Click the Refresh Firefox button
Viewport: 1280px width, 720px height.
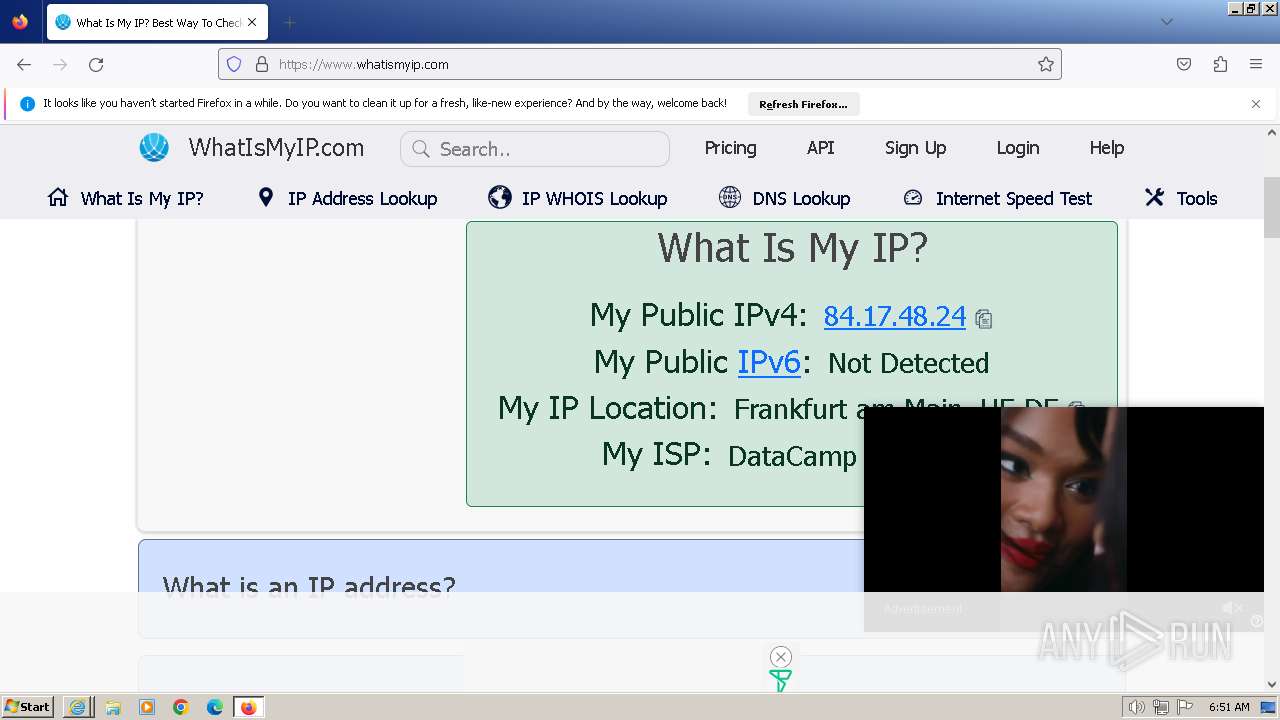click(803, 104)
